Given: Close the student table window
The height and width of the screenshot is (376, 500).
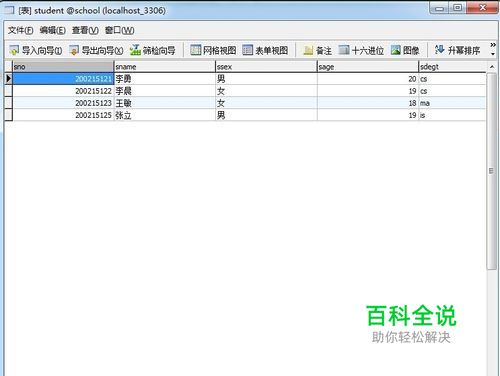Looking at the screenshot, I should [482, 8].
